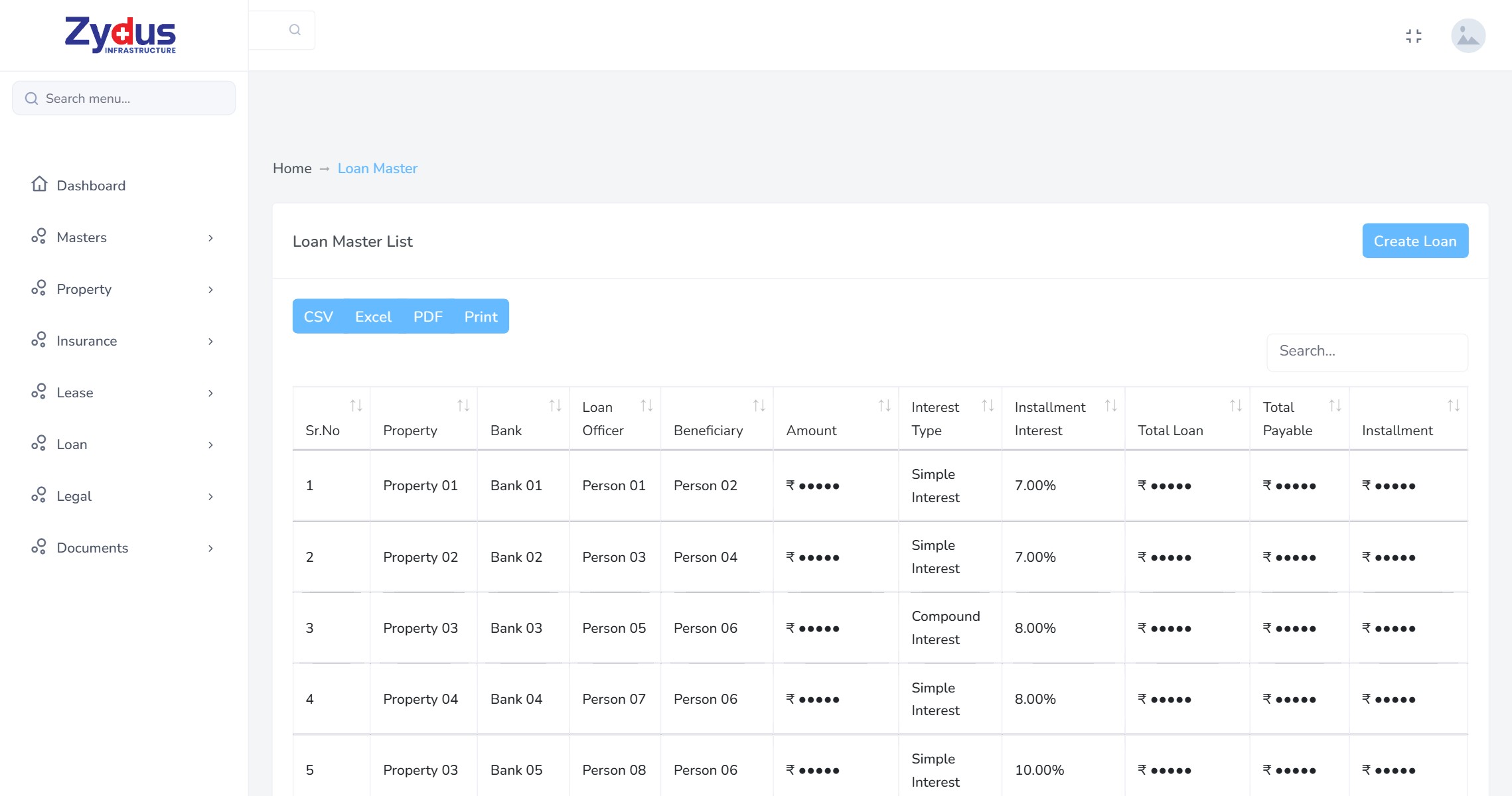
Task: Click the Loan Master breadcrumb link
Action: 378,168
